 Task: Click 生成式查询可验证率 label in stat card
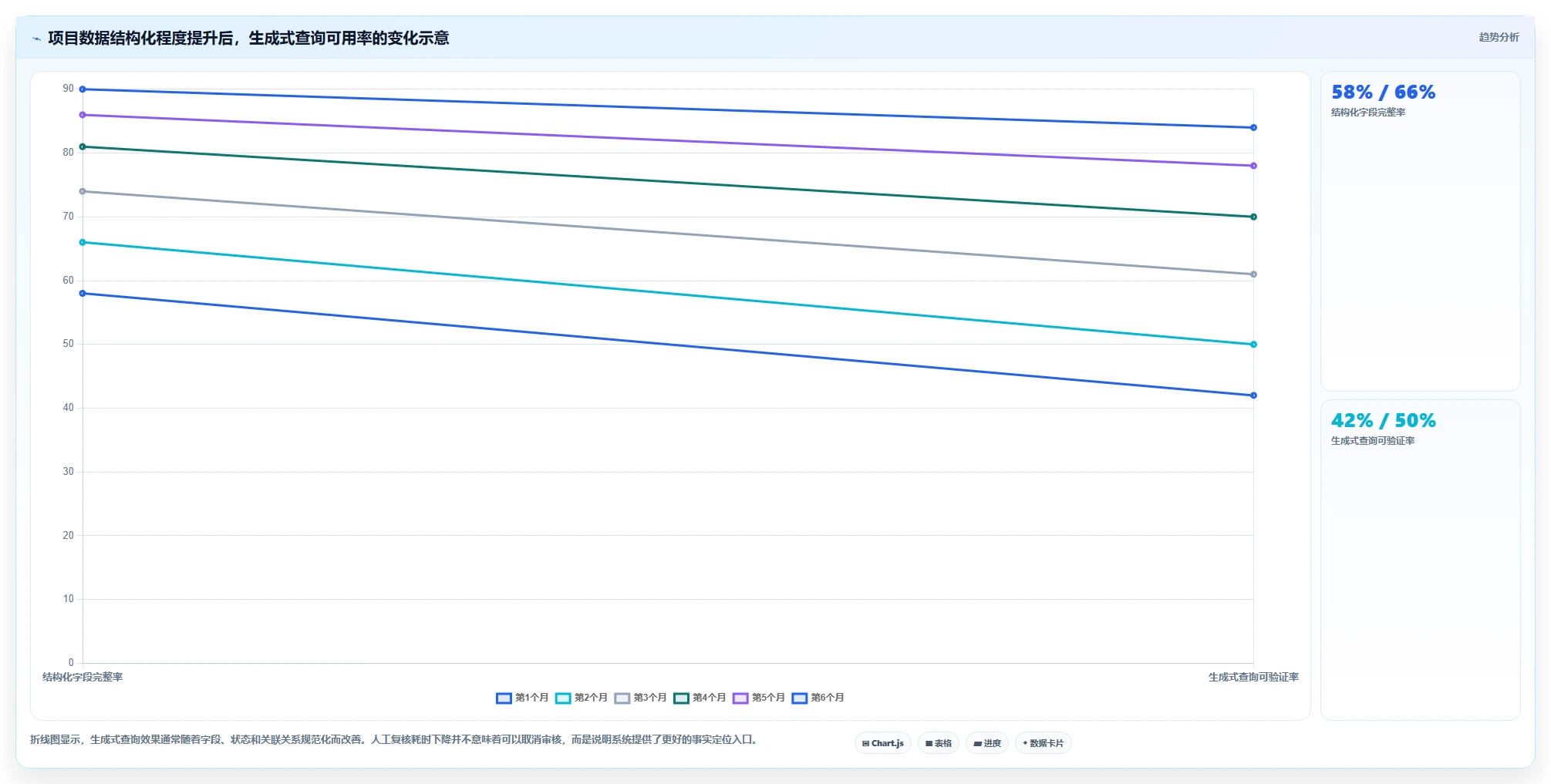1373,441
